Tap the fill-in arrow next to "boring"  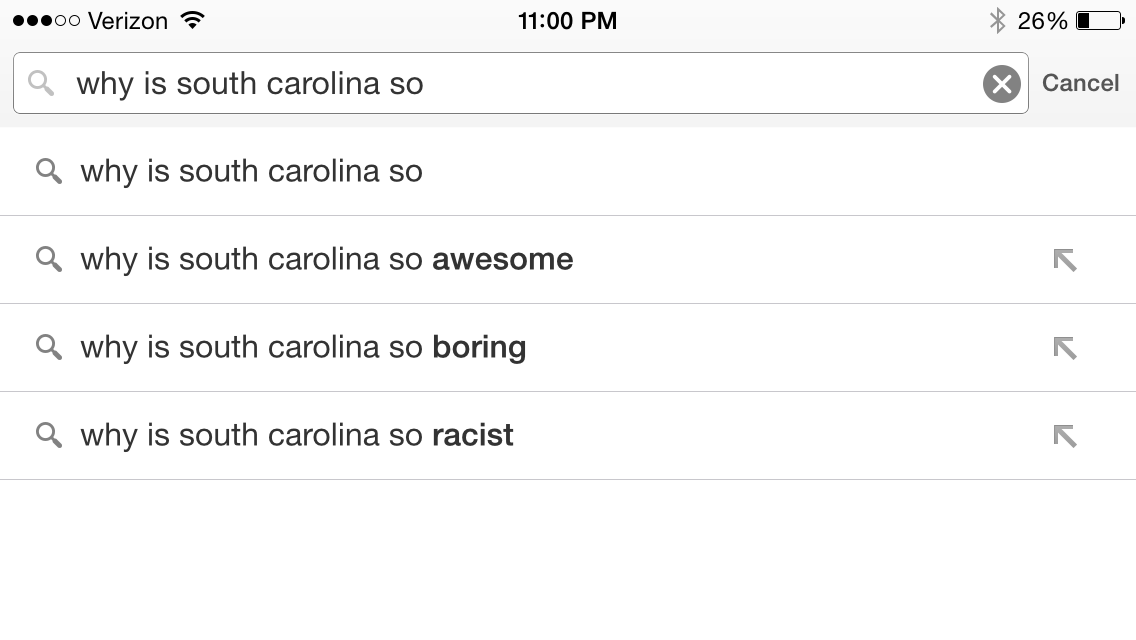click(1065, 348)
